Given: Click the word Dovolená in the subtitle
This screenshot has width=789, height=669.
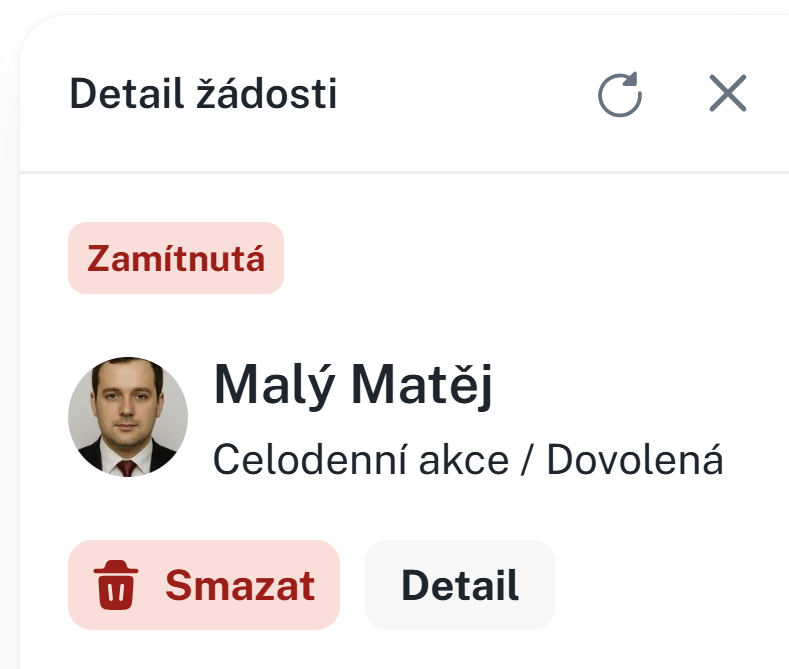Looking at the screenshot, I should tap(634, 459).
